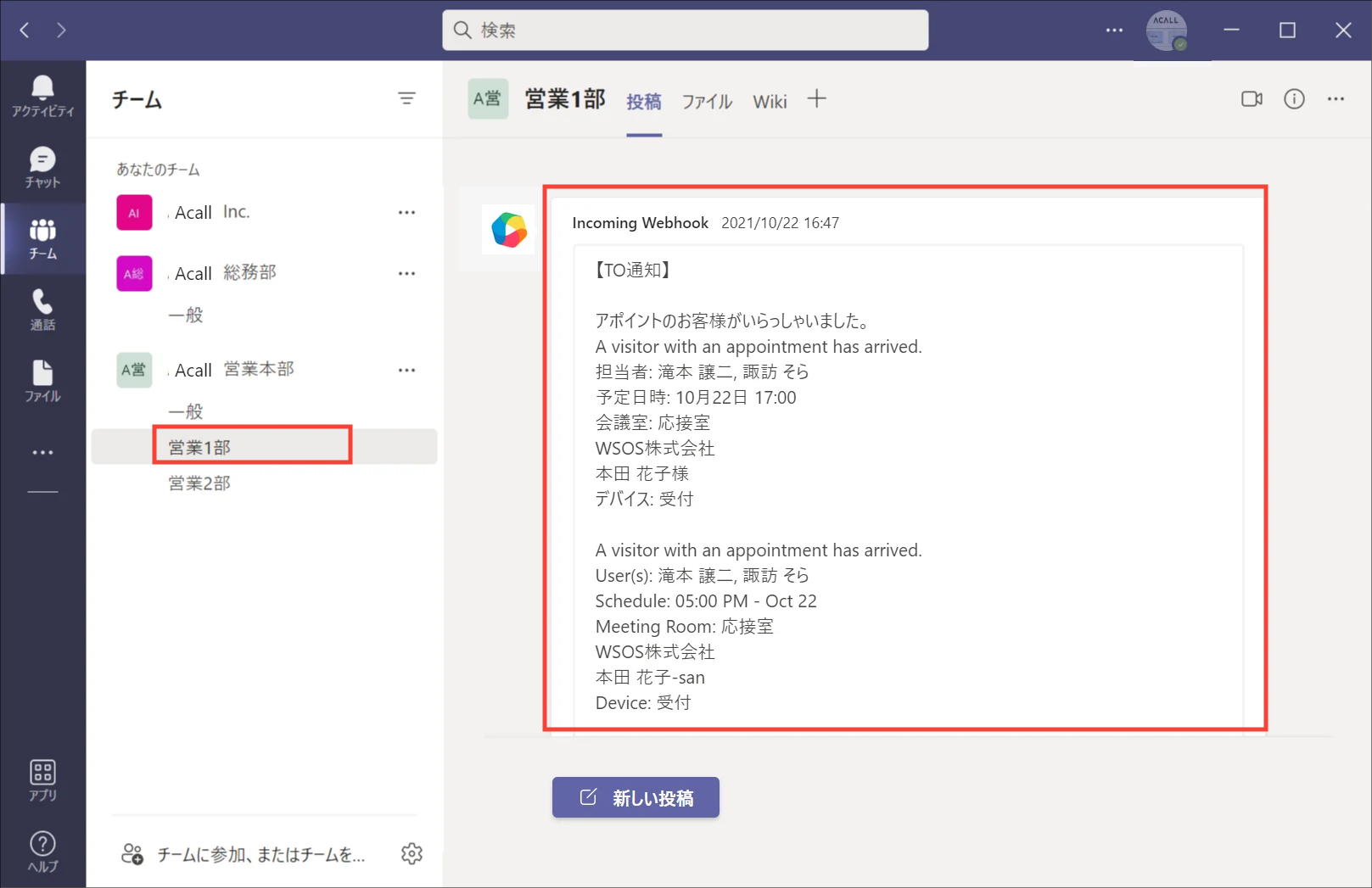Click the text WSOS株式会社 above 本田 花子様
Screen dimensions: 1372x888
pos(655,448)
